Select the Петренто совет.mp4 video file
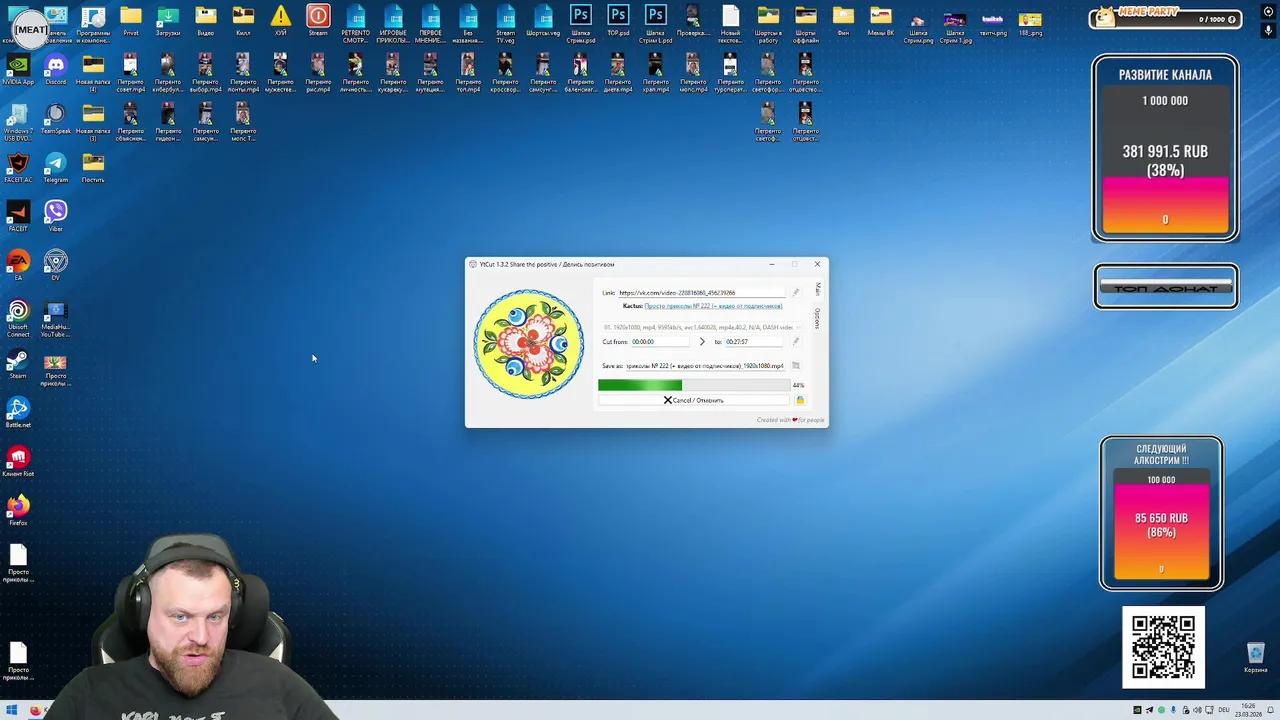Screen dimensions: 1280x720 (x=131, y=73)
